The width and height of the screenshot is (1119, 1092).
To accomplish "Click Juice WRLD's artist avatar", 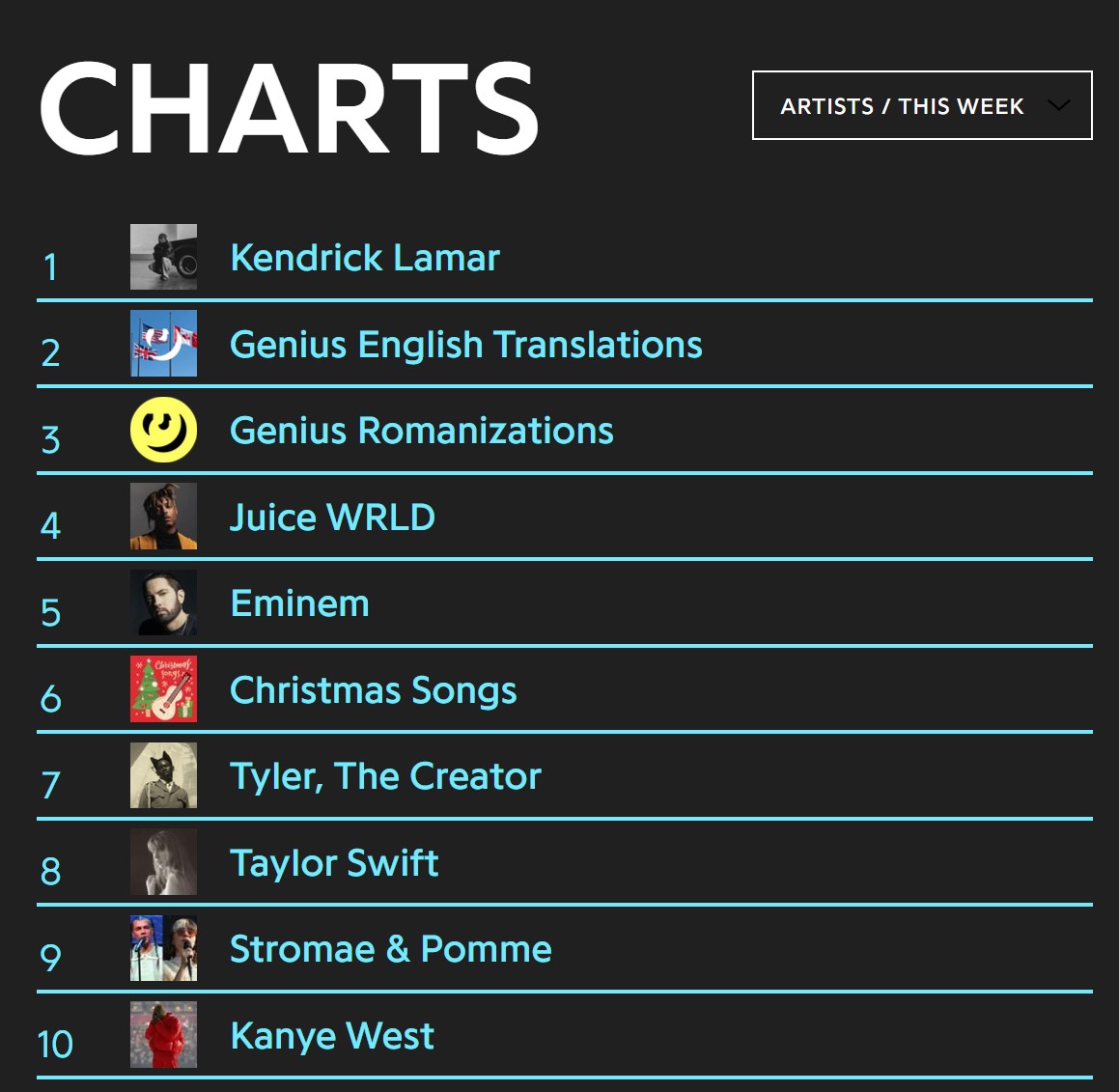I will (x=163, y=517).
